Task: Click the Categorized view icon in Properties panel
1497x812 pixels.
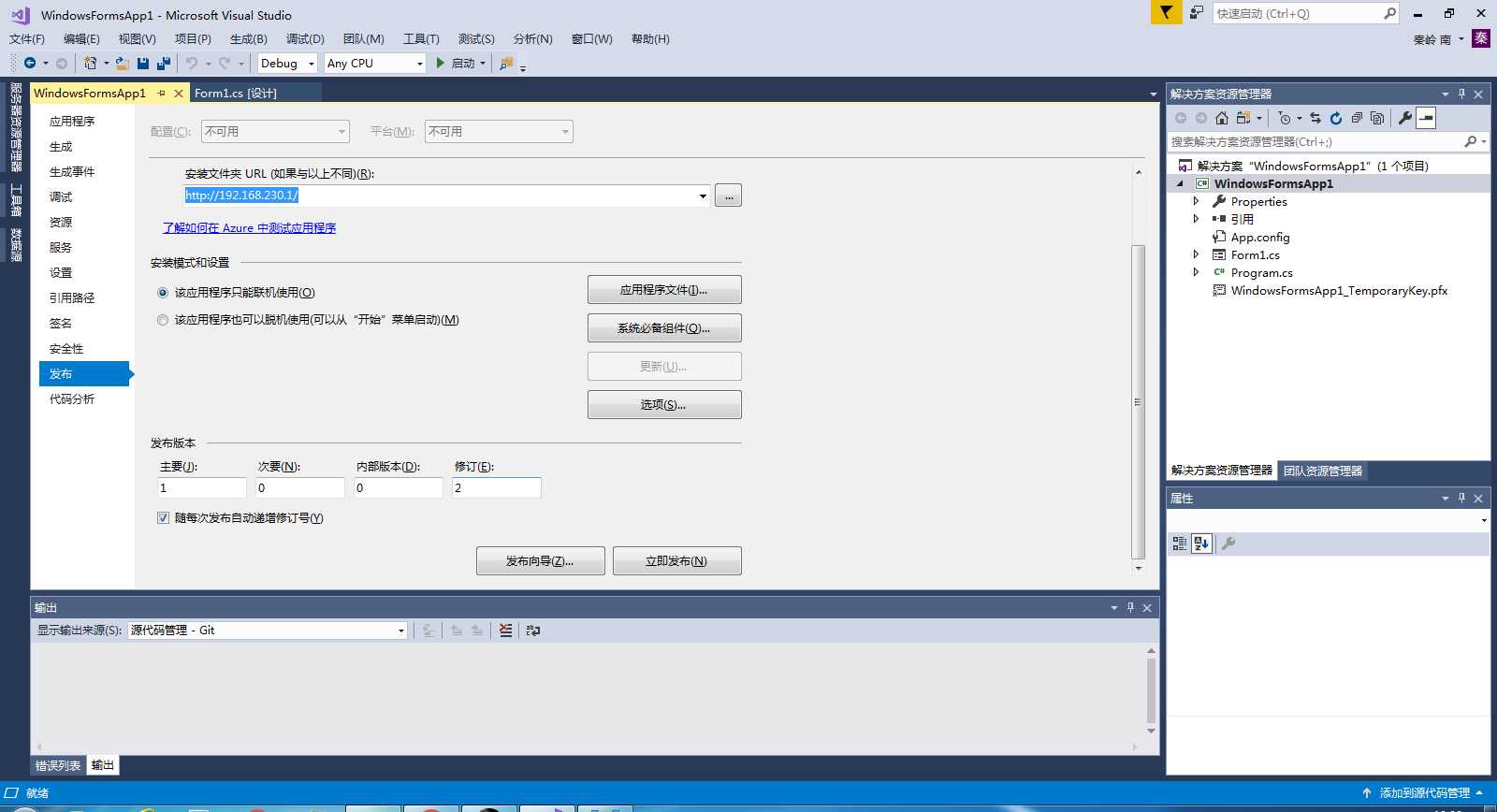Action: tap(1180, 544)
